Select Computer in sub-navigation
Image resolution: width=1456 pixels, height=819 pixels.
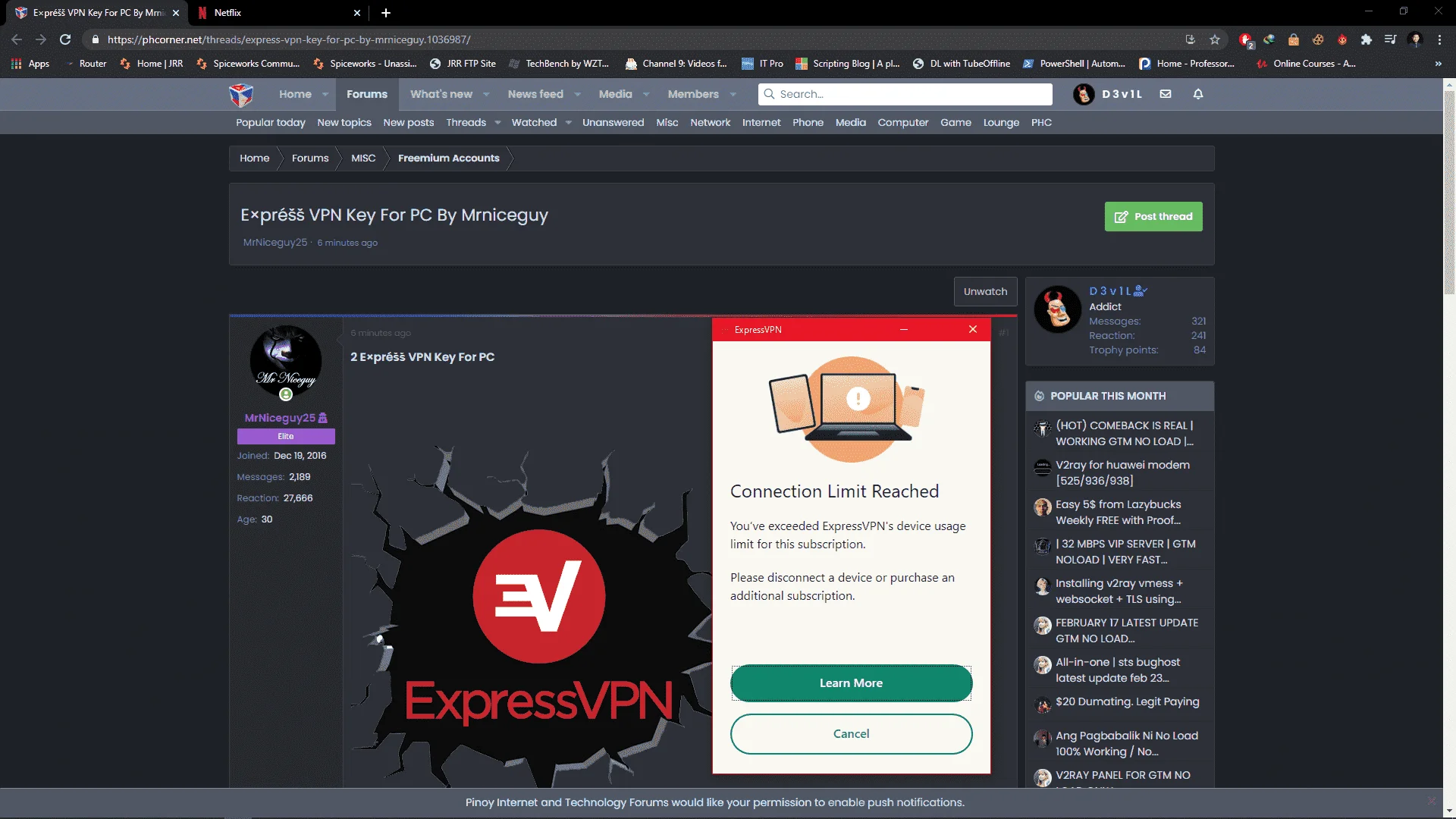click(902, 122)
